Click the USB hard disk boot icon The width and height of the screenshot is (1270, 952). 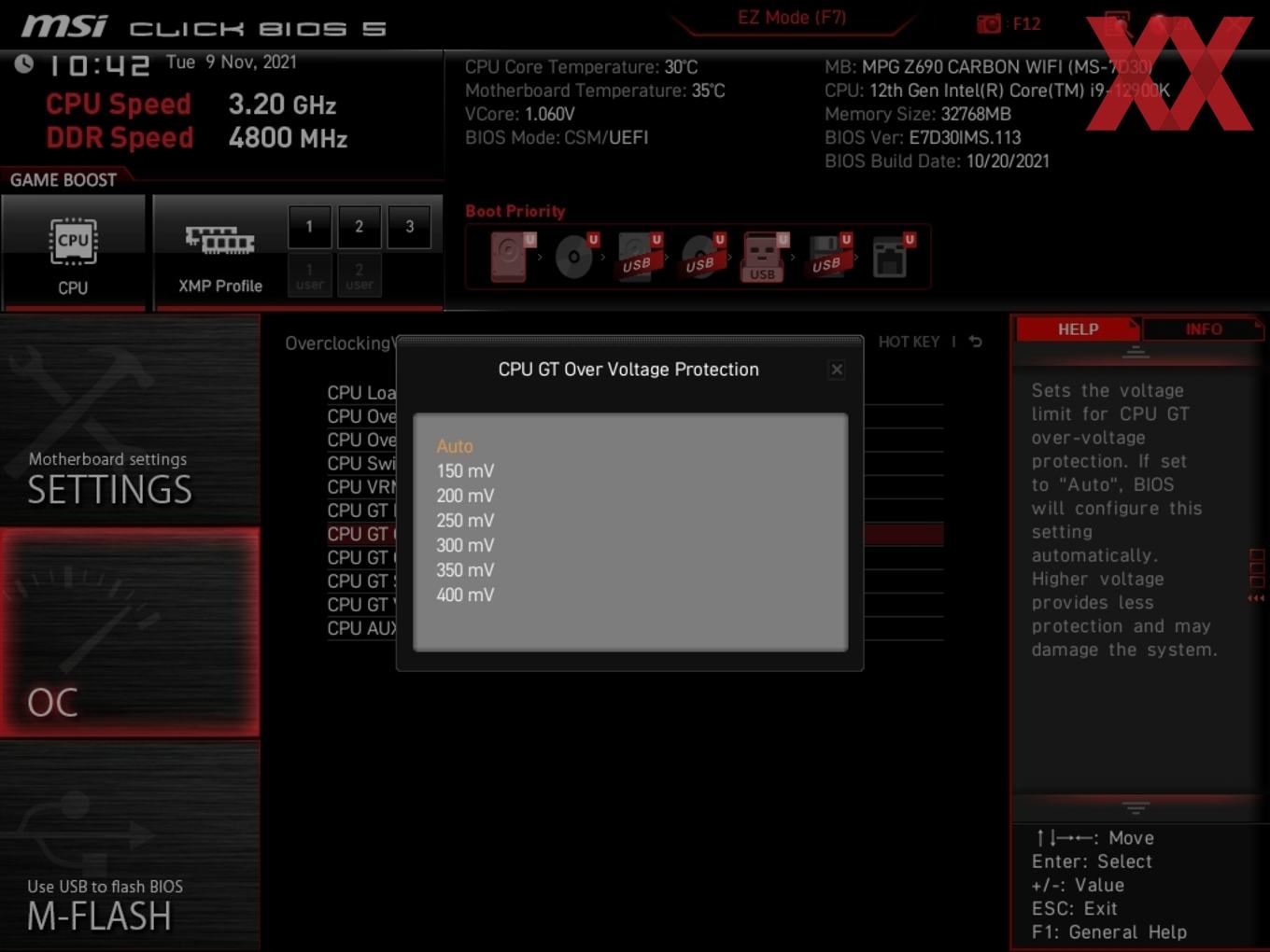[x=639, y=256]
